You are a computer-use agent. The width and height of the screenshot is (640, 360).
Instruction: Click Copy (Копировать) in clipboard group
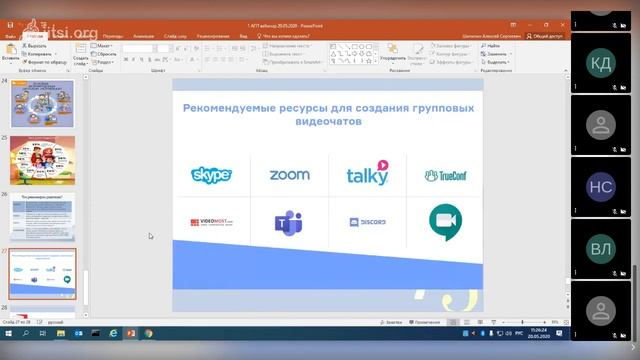coord(37,54)
